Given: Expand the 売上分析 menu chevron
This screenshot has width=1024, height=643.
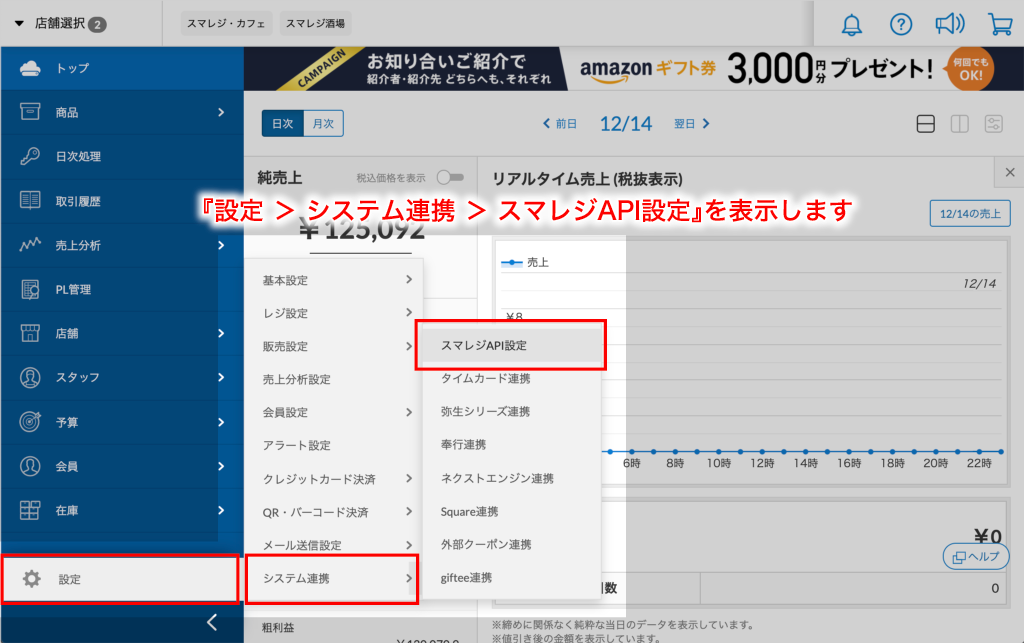Looking at the screenshot, I should point(221,245).
